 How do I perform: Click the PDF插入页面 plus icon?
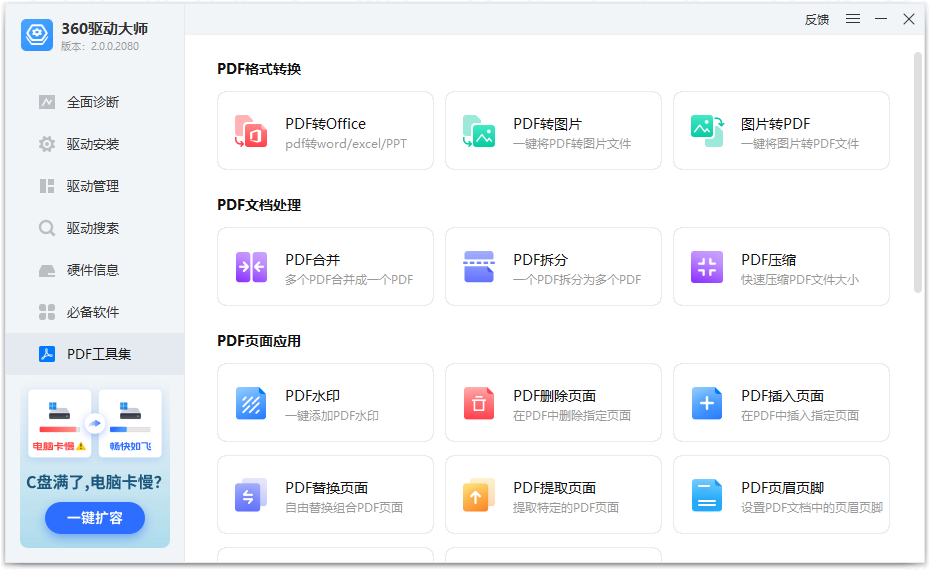coord(707,403)
